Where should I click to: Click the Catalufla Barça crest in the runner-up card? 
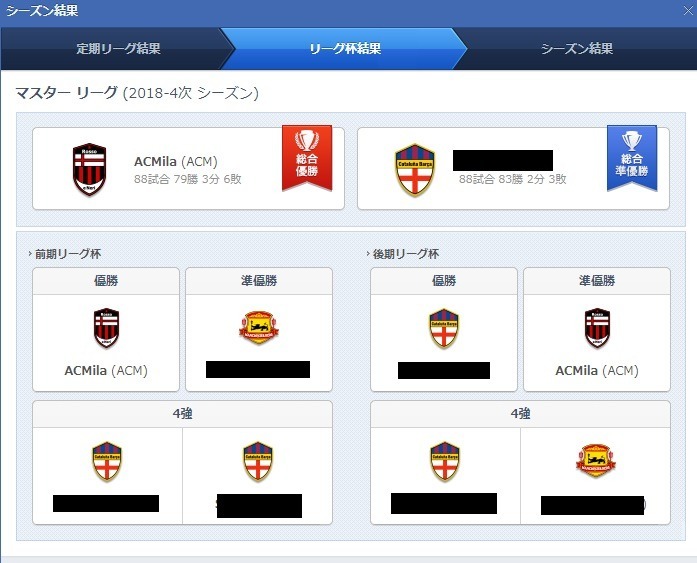coord(415,170)
